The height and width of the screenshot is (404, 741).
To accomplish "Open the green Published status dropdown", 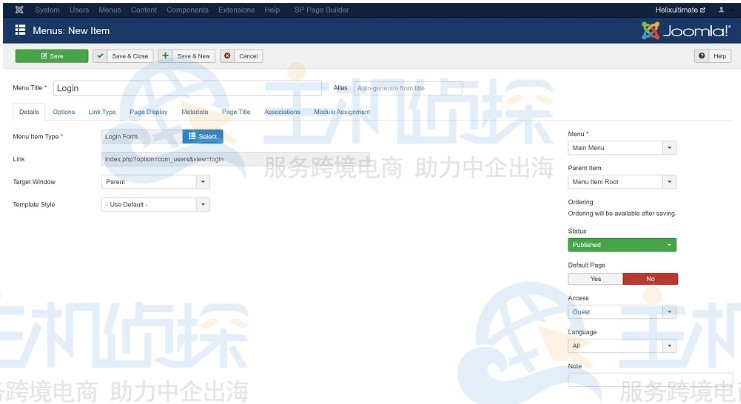I will tap(622, 245).
